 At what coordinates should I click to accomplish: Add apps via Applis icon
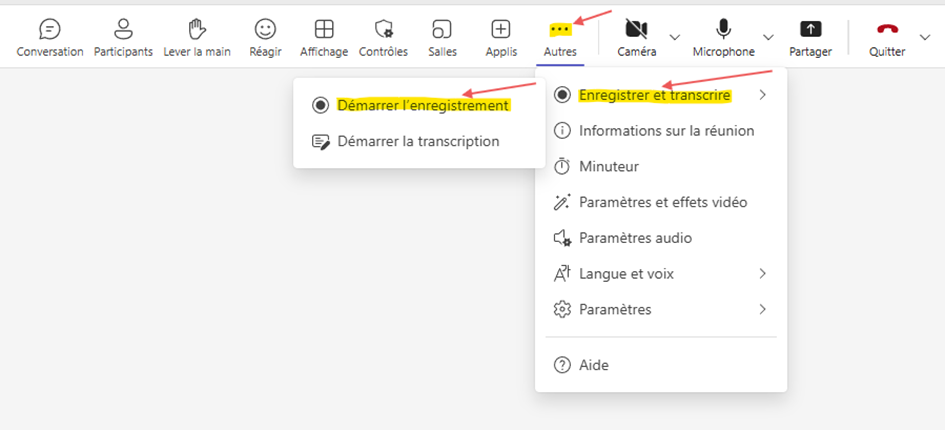[x=501, y=28]
